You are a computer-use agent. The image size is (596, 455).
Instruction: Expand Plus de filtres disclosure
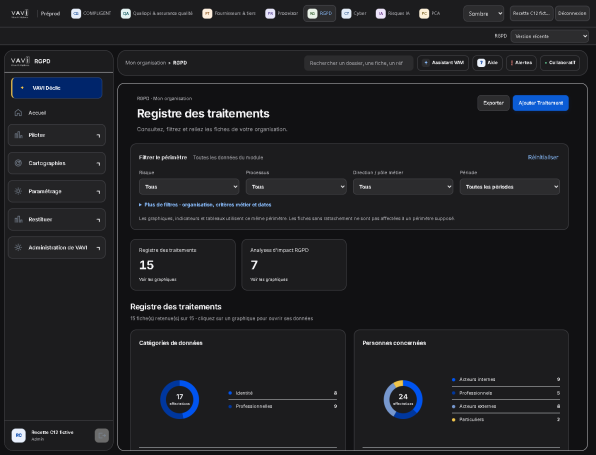[205, 205]
